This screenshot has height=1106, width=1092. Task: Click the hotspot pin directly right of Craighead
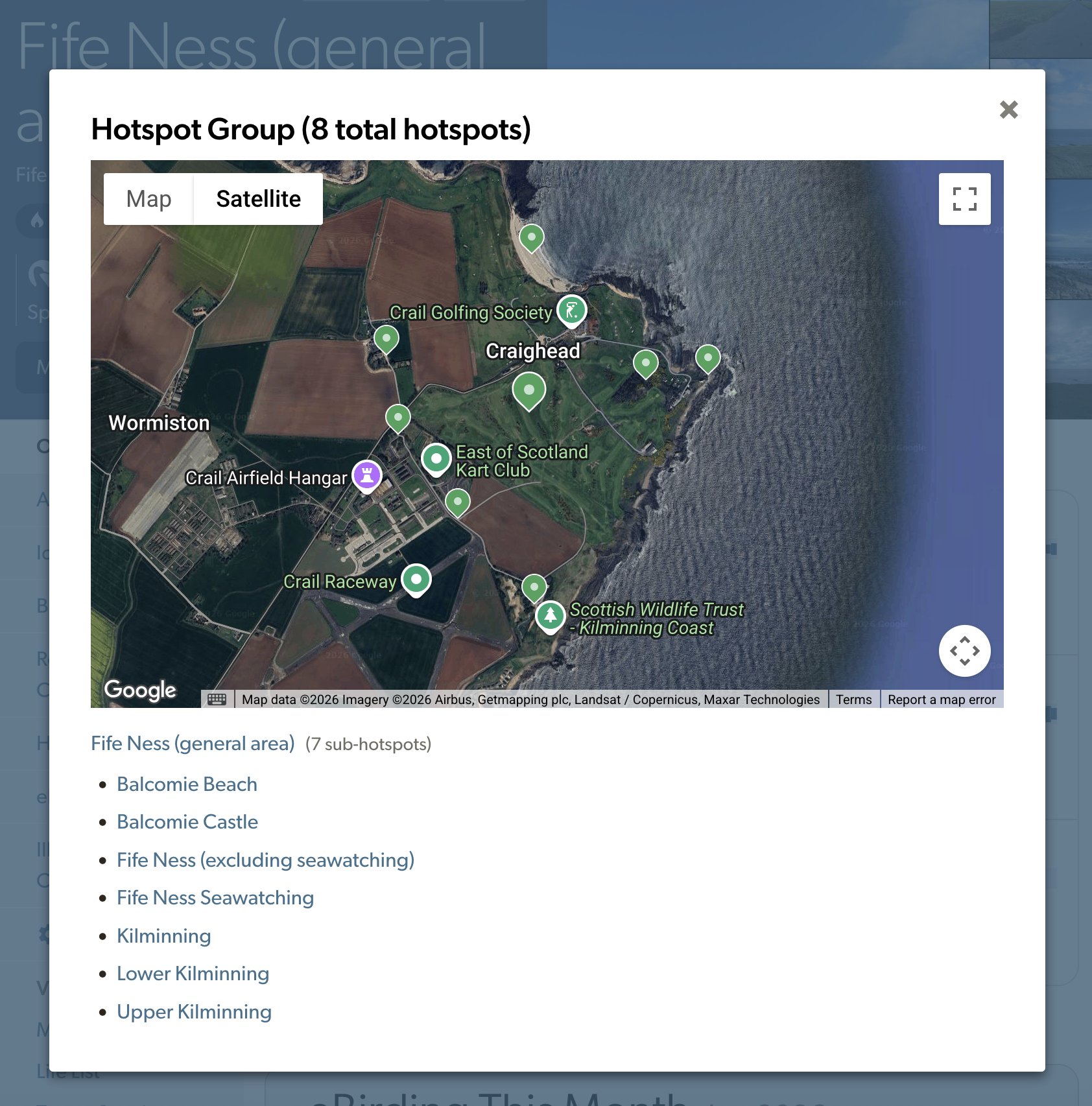coord(646,364)
